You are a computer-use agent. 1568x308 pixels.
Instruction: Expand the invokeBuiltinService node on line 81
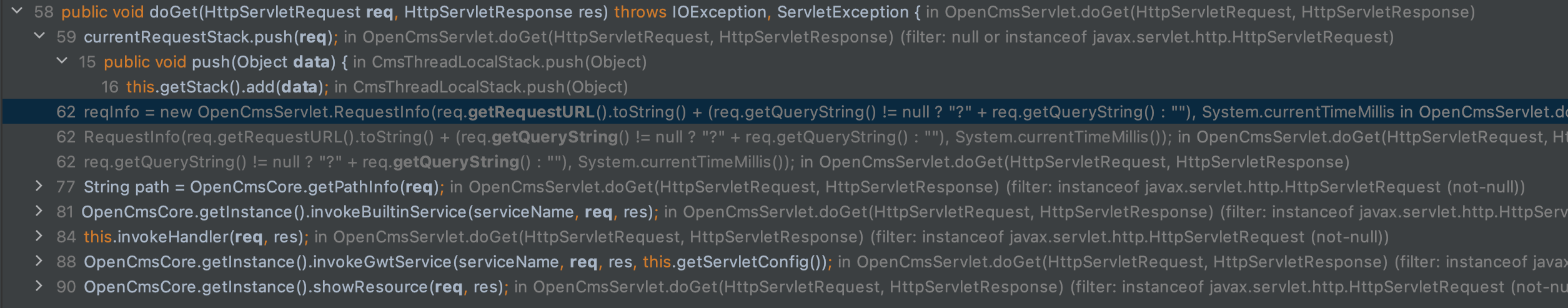point(39,211)
